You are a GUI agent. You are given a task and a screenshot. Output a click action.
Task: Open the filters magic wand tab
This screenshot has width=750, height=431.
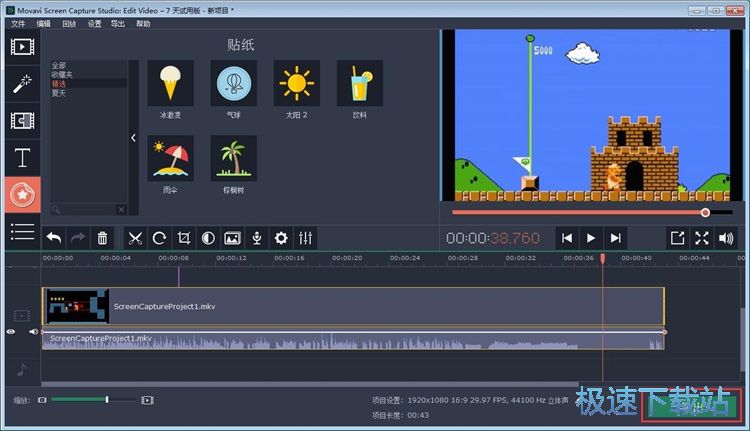pos(22,84)
